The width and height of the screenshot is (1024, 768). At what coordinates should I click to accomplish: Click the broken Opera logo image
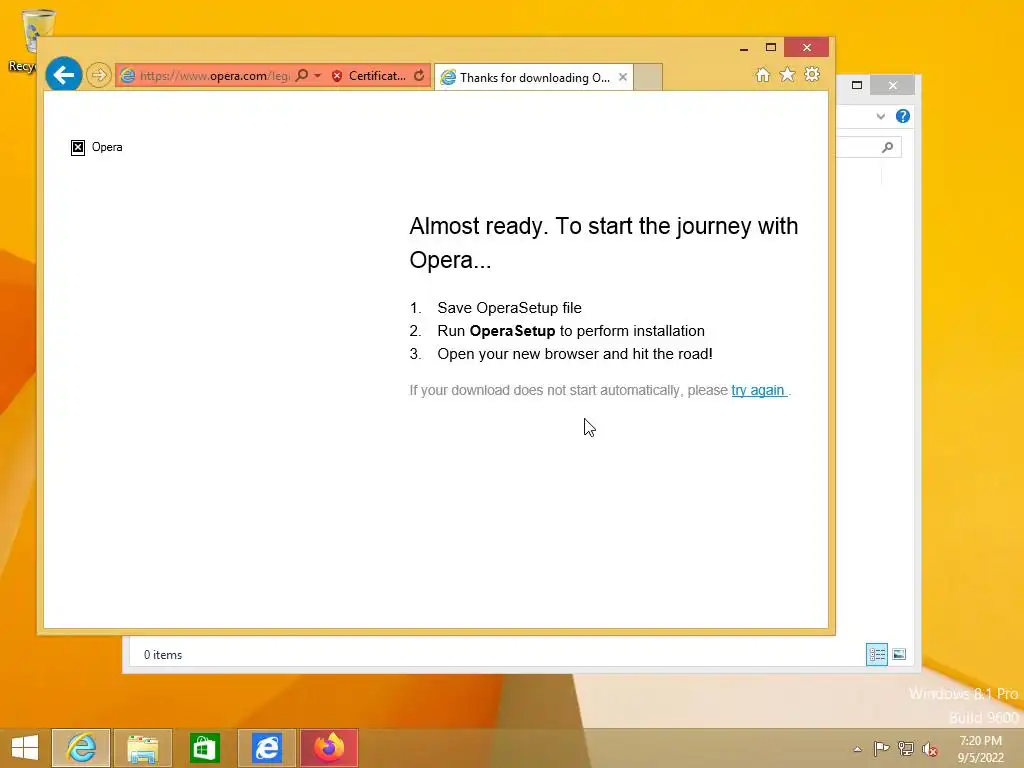(x=78, y=148)
